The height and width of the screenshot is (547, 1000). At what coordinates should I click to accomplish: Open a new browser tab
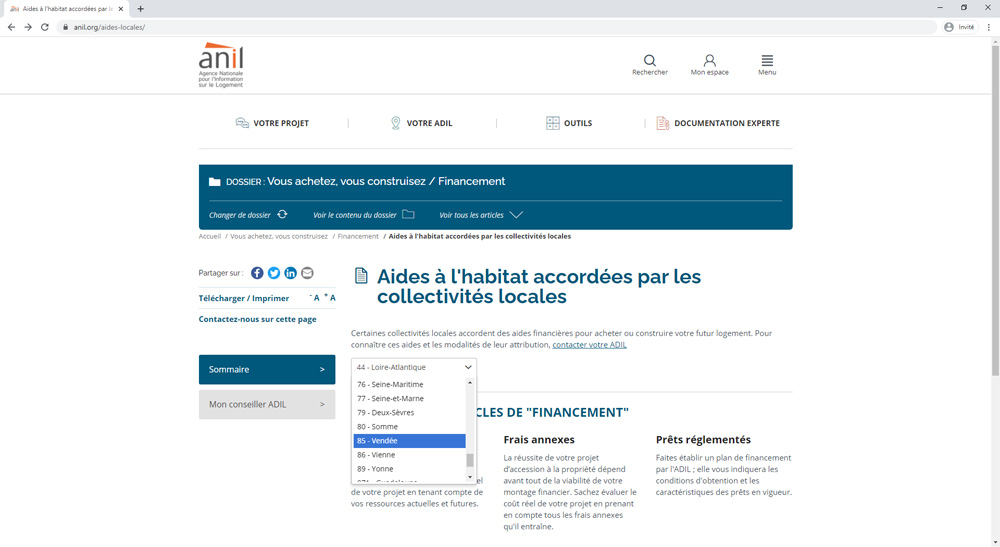(140, 9)
